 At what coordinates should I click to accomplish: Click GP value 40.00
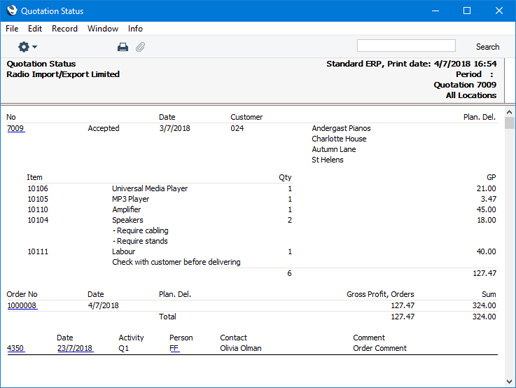pos(486,252)
